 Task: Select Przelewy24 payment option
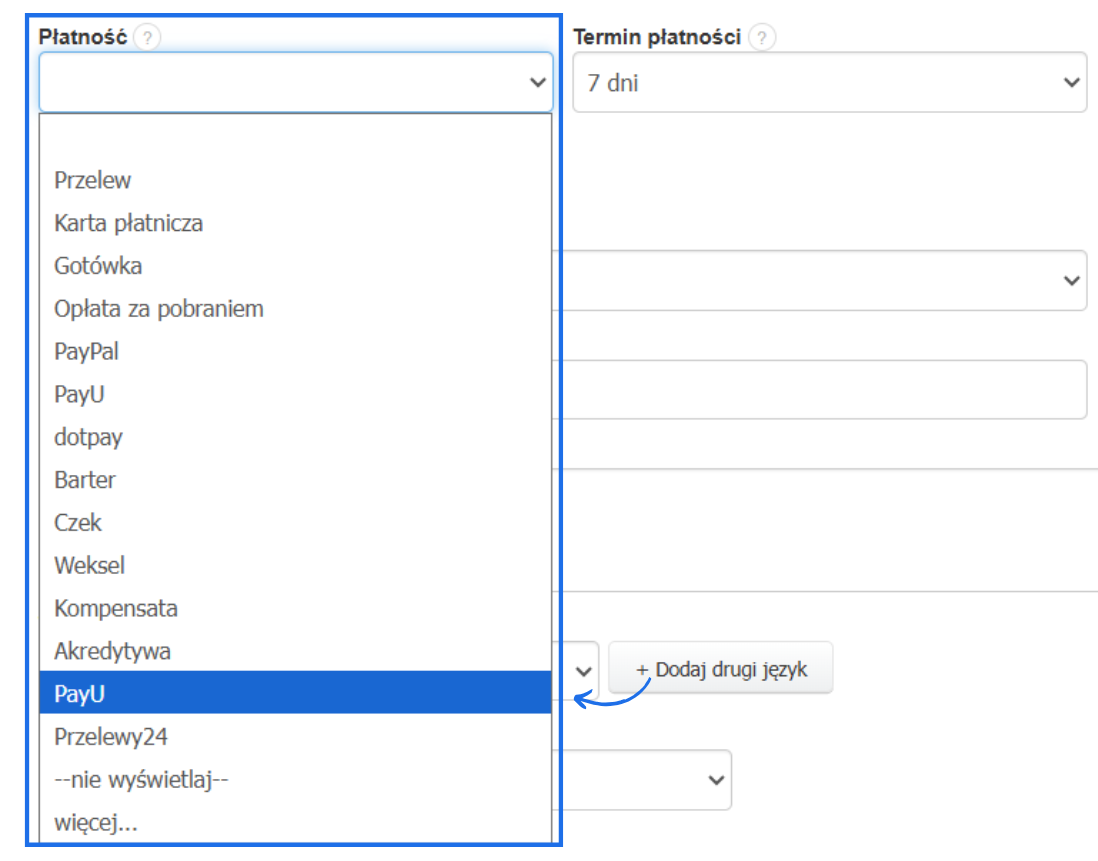(111, 737)
